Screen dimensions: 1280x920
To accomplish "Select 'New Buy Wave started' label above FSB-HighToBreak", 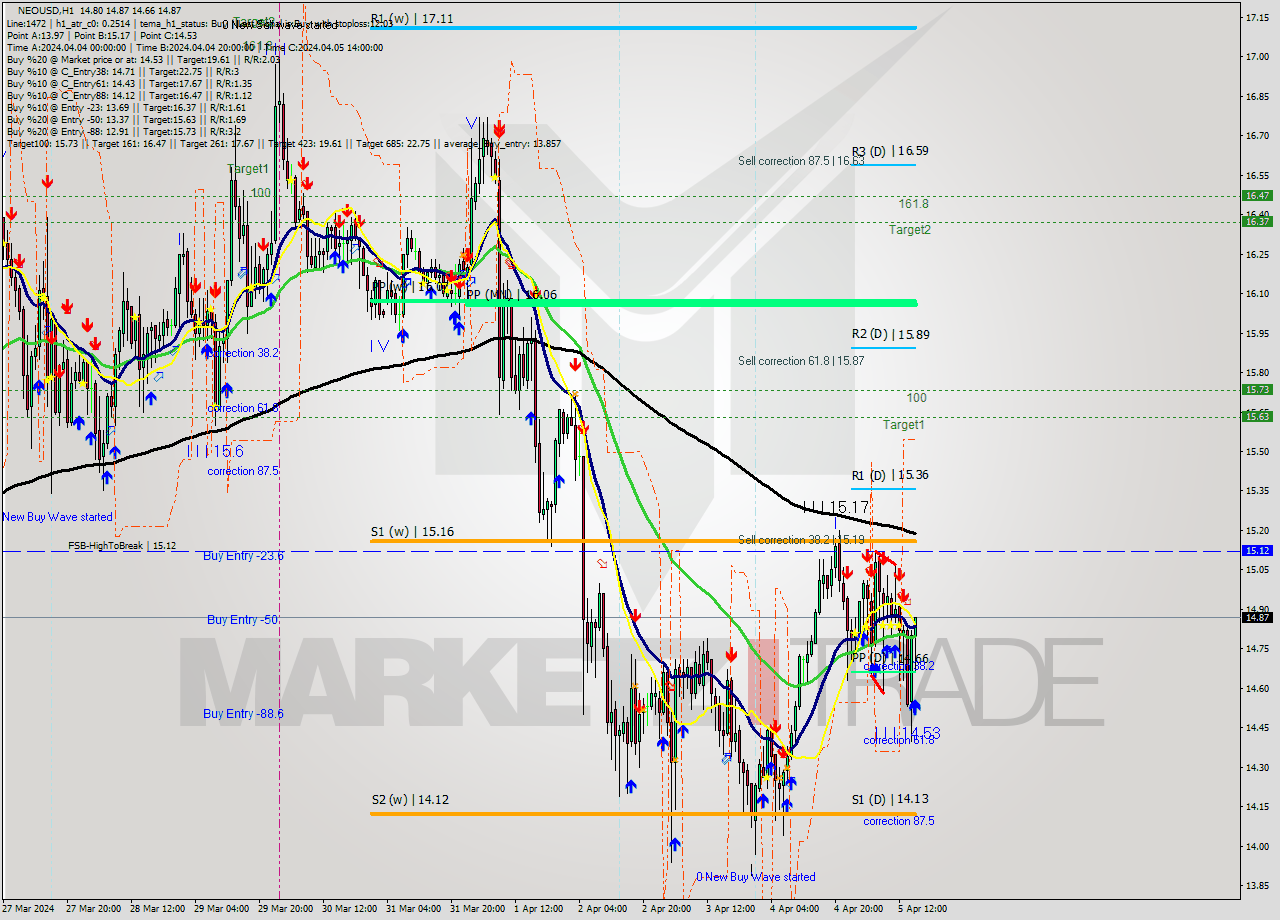I will click(x=57, y=517).
